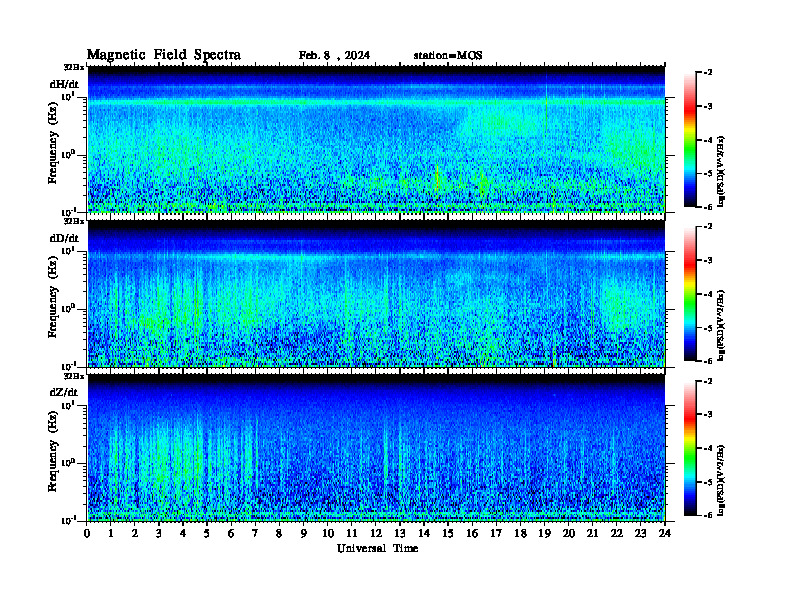Click hour '24' on the Universal Time axis
The image size is (792, 612).
point(665,533)
